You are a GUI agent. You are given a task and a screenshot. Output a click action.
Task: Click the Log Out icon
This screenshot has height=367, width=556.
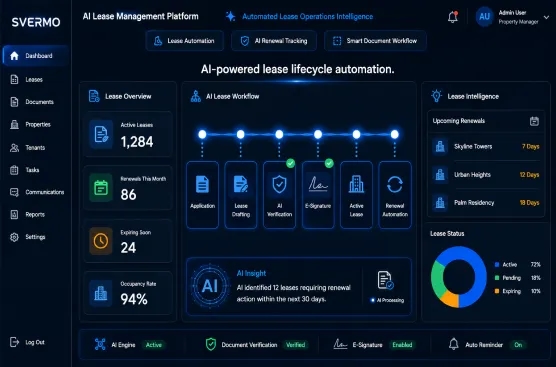(14, 342)
